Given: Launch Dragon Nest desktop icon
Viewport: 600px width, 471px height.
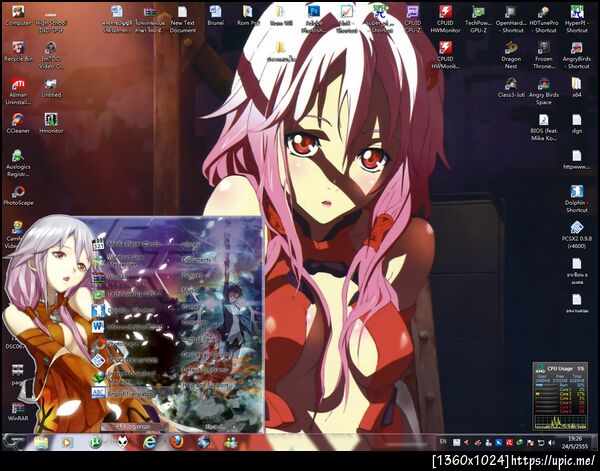Looking at the screenshot, I should [511, 55].
